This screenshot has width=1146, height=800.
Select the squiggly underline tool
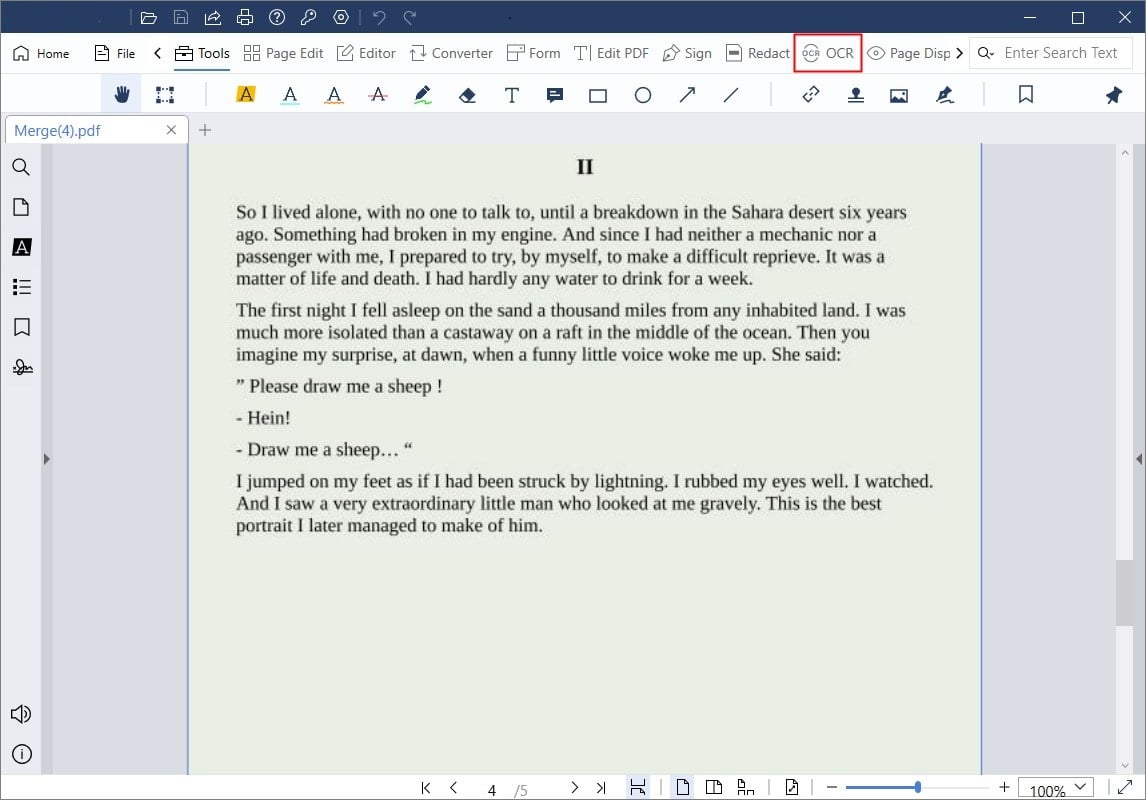tap(334, 95)
